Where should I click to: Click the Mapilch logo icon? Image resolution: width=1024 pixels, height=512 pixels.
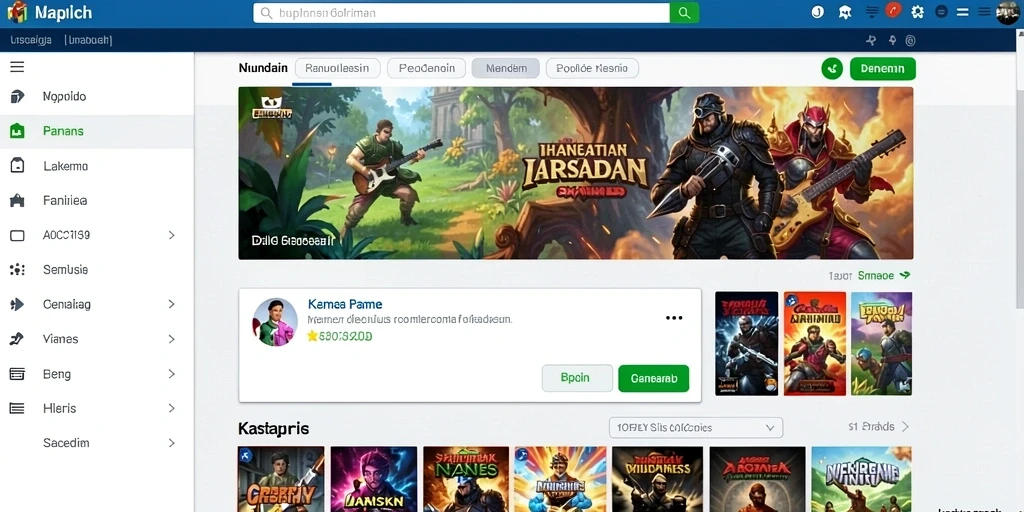tap(17, 12)
